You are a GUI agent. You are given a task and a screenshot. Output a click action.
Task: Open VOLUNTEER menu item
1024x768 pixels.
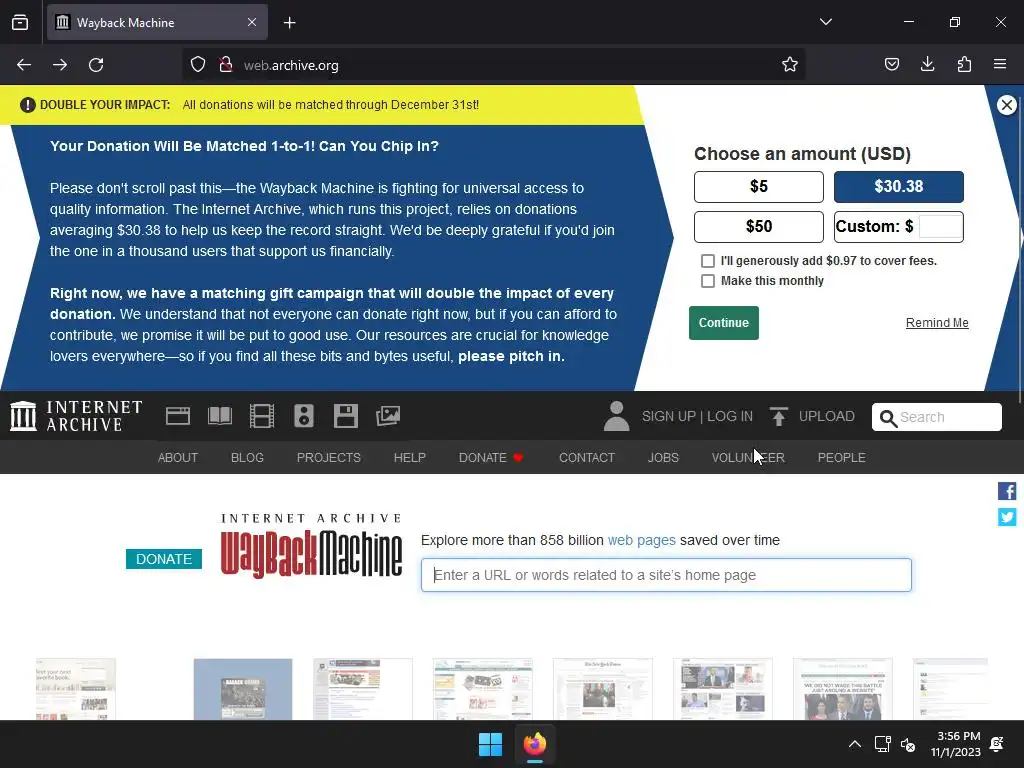pyautogui.click(x=748, y=458)
